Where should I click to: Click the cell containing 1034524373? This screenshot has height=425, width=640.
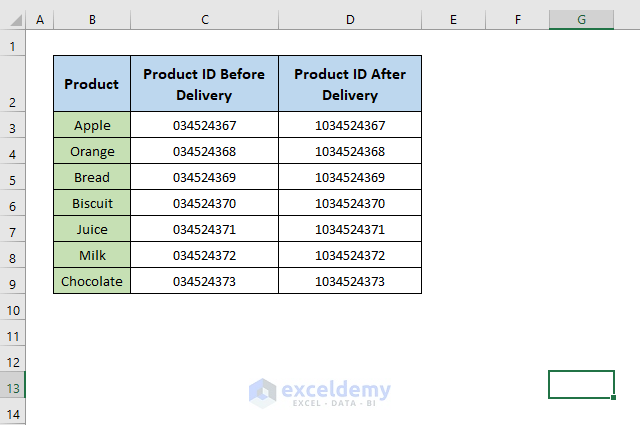pyautogui.click(x=350, y=281)
